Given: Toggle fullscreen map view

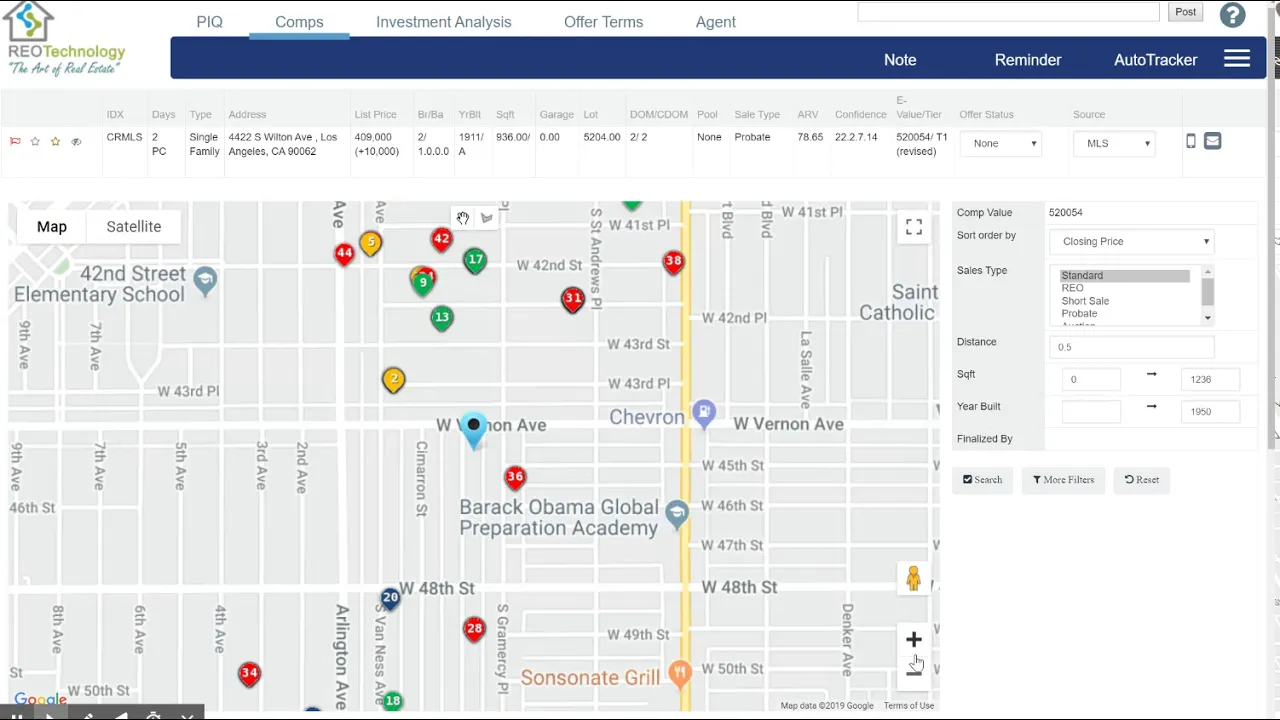Looking at the screenshot, I should tap(914, 227).
